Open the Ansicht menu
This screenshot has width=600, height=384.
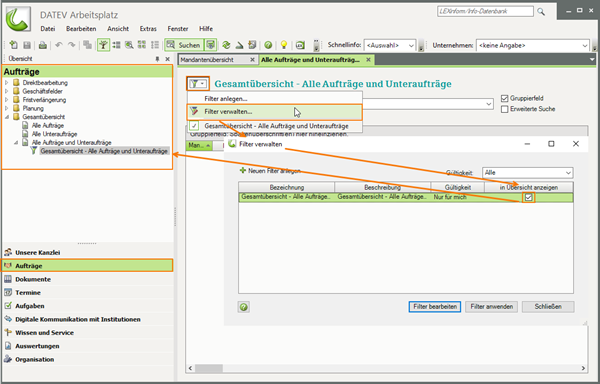tap(118, 29)
